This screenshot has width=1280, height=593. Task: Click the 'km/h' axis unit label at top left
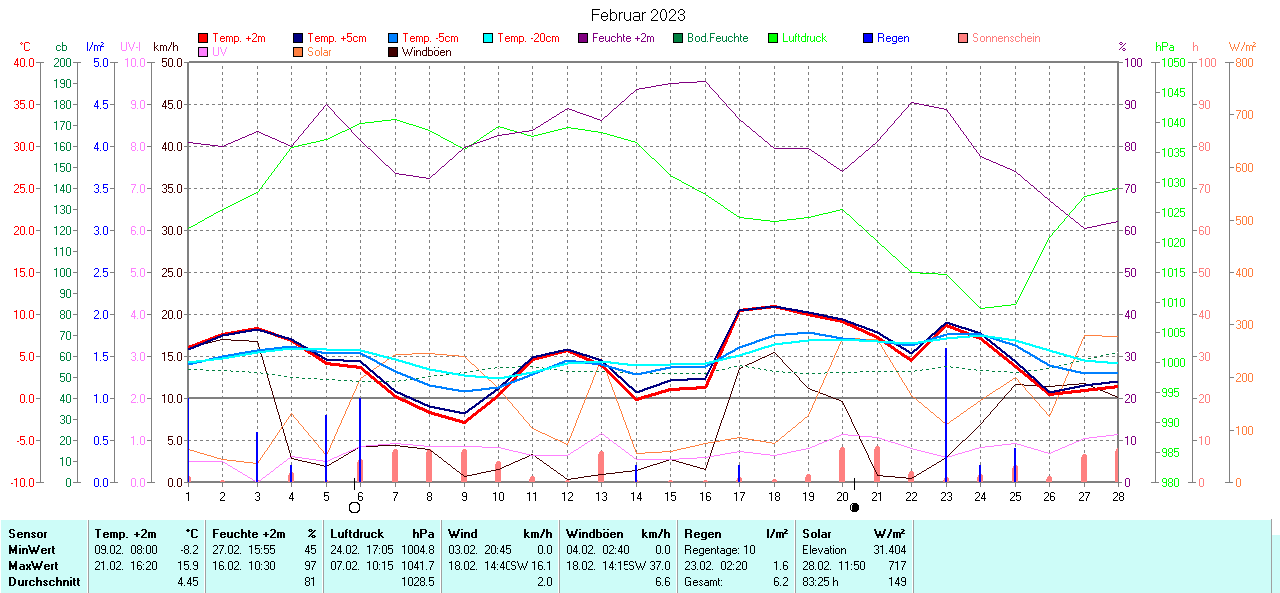click(166, 47)
